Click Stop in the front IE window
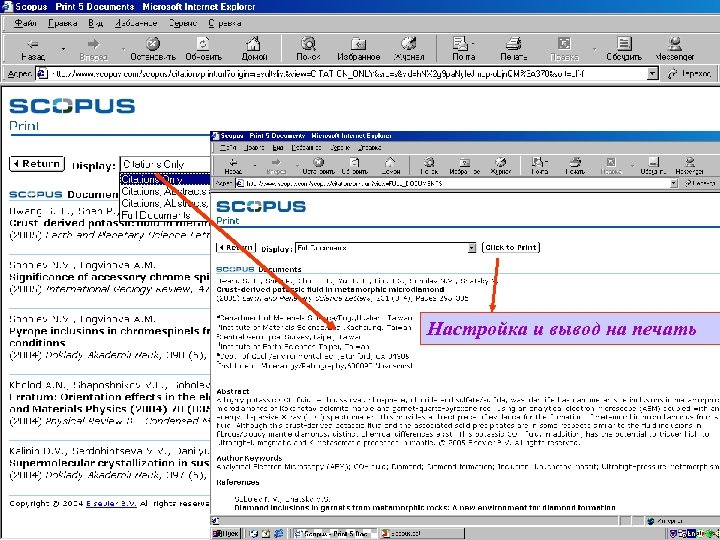The image size is (720, 540). [x=318, y=166]
